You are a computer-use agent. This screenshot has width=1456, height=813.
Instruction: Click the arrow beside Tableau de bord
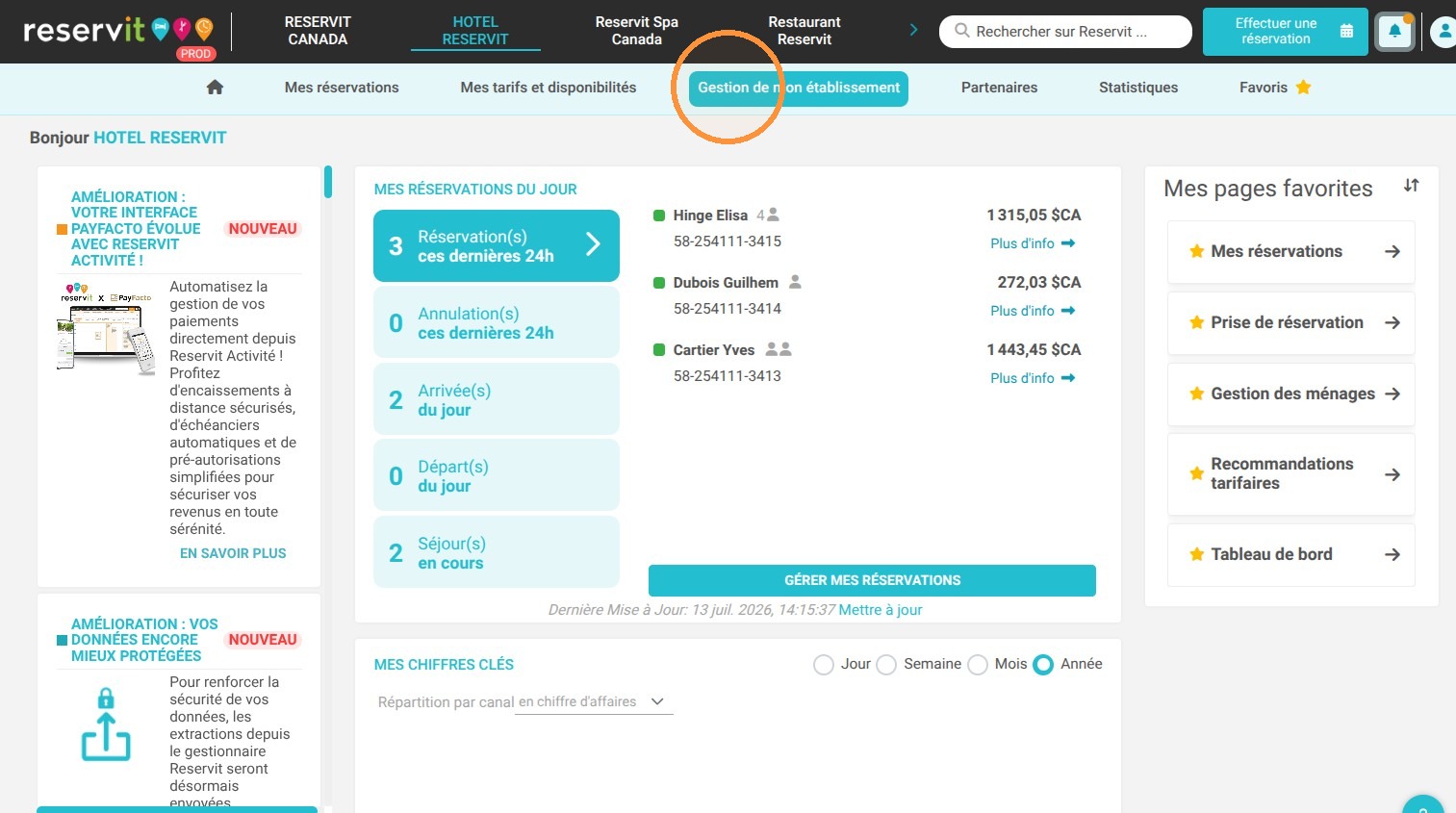pos(1392,554)
